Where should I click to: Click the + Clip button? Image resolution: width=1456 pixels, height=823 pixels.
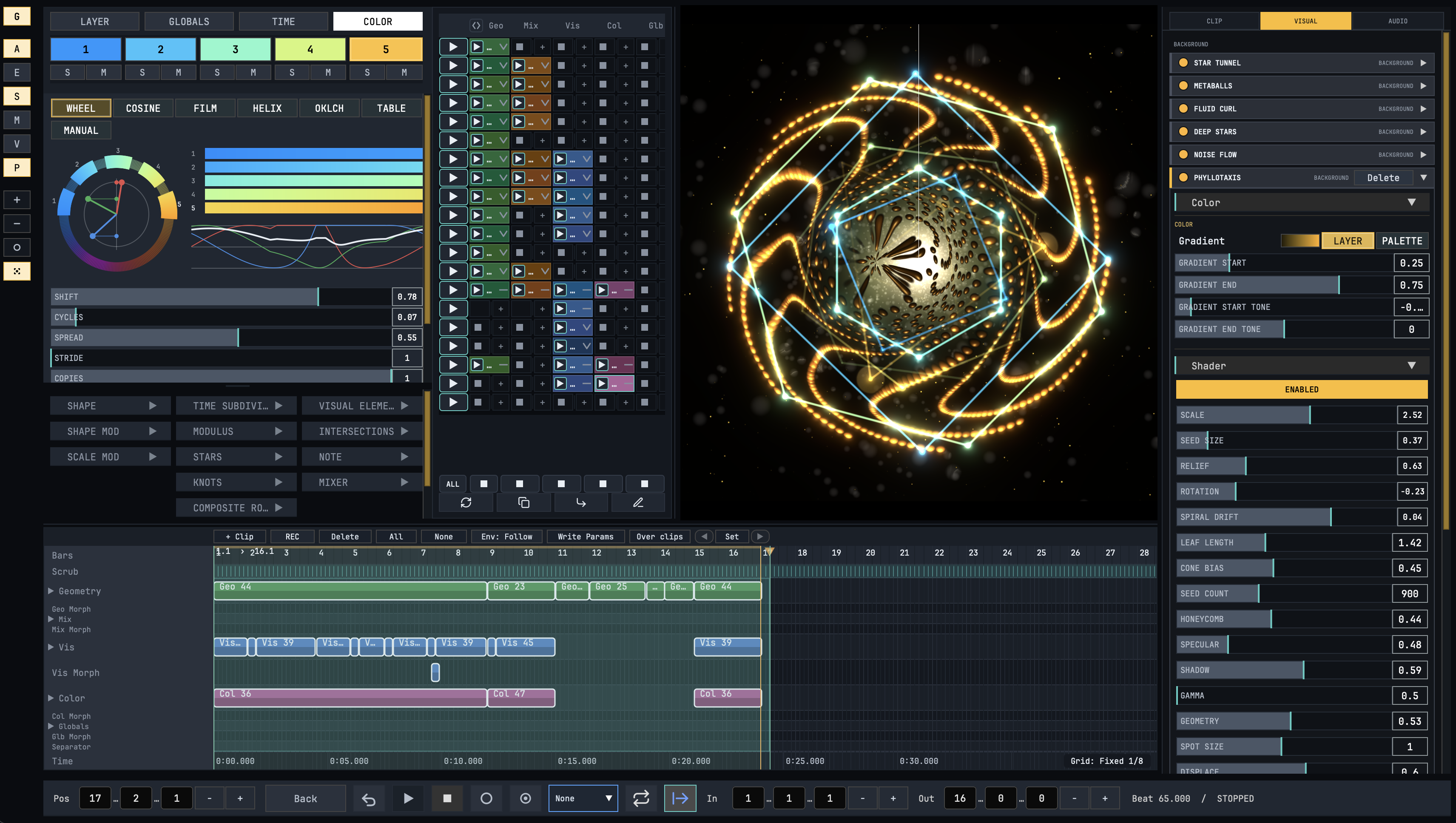[239, 536]
